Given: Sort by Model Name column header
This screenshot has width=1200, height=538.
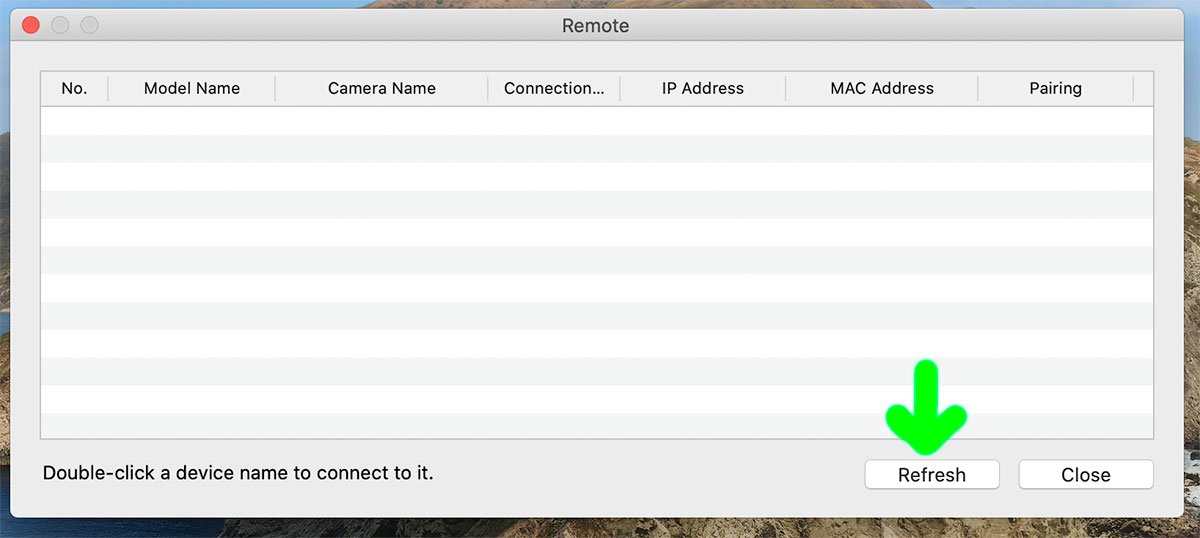Looking at the screenshot, I should [x=192, y=88].
